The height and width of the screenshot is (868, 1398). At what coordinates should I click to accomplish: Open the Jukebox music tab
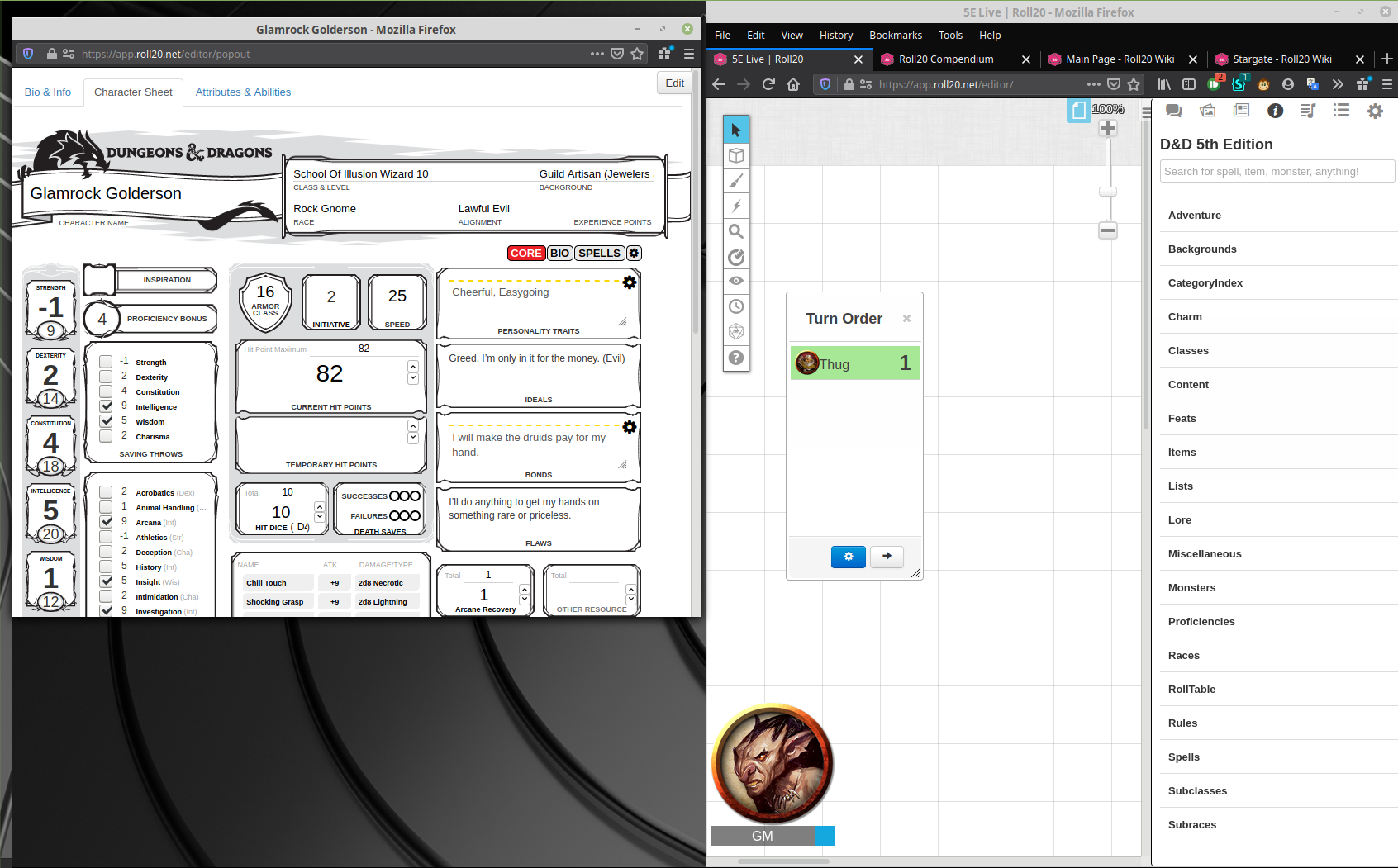[1308, 111]
